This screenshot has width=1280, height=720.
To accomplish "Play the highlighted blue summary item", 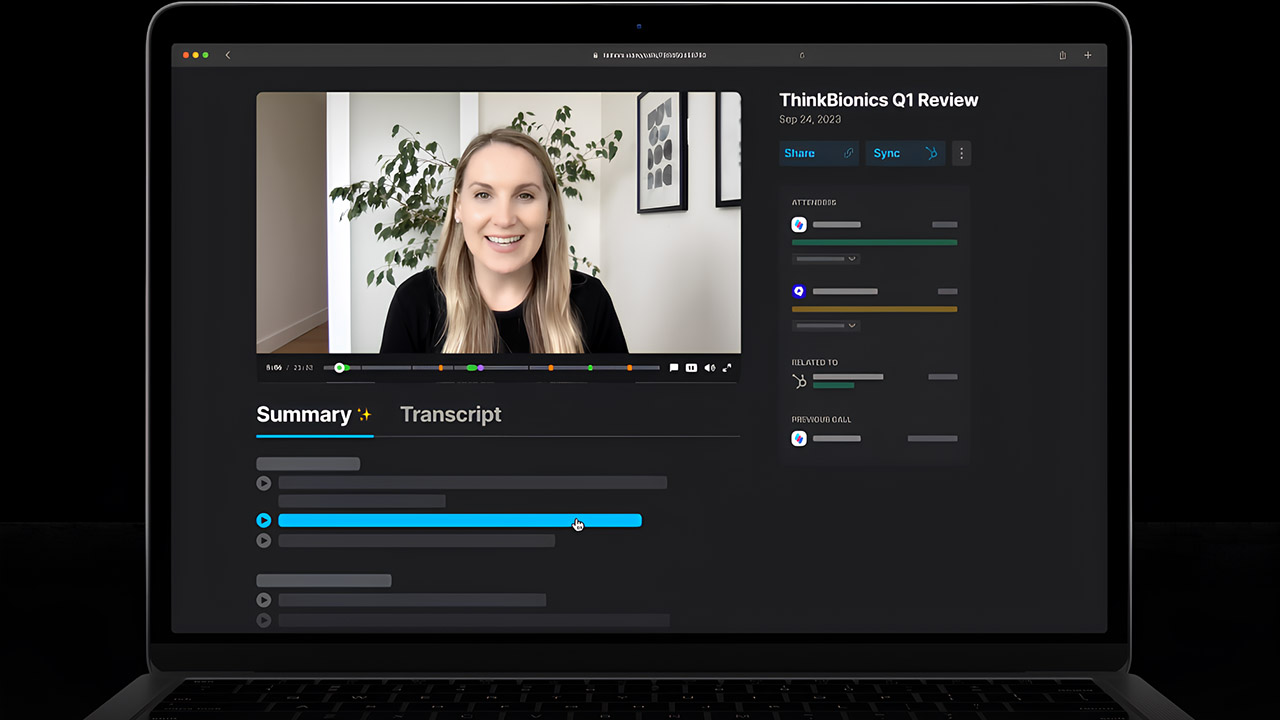I will click(264, 520).
